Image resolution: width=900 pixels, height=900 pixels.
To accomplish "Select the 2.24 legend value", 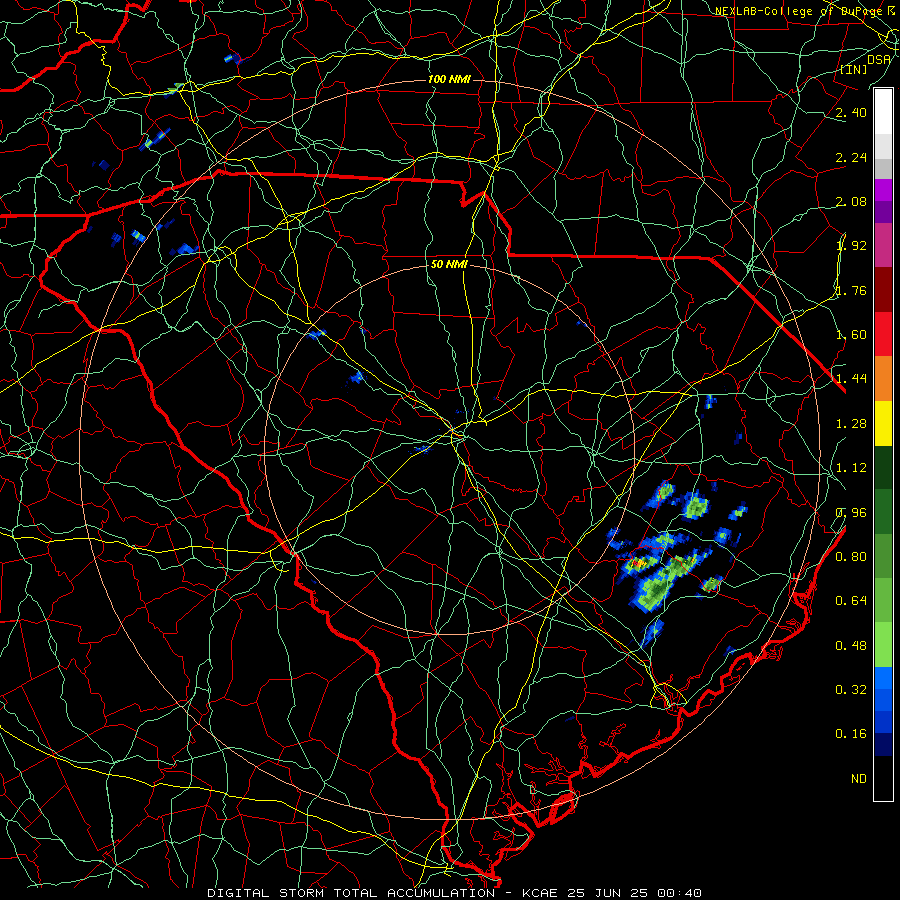I will (851, 157).
